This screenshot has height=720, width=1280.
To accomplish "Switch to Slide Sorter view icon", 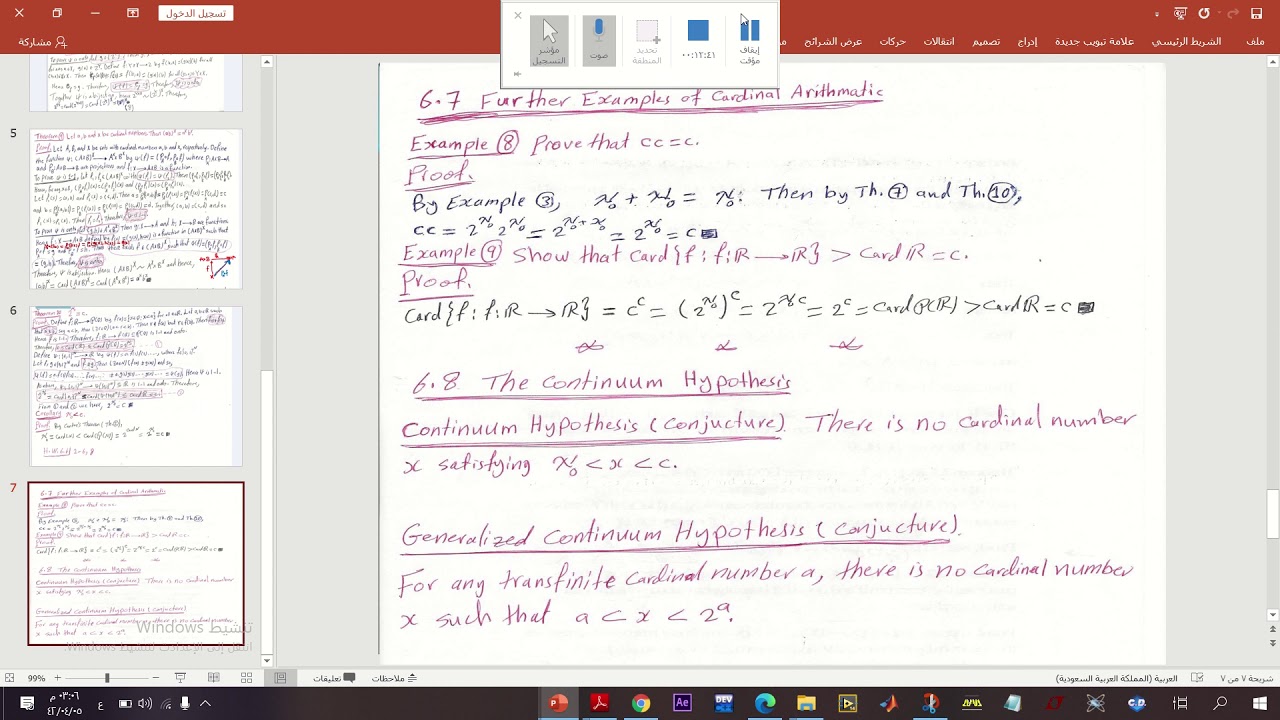I will click(x=246, y=678).
